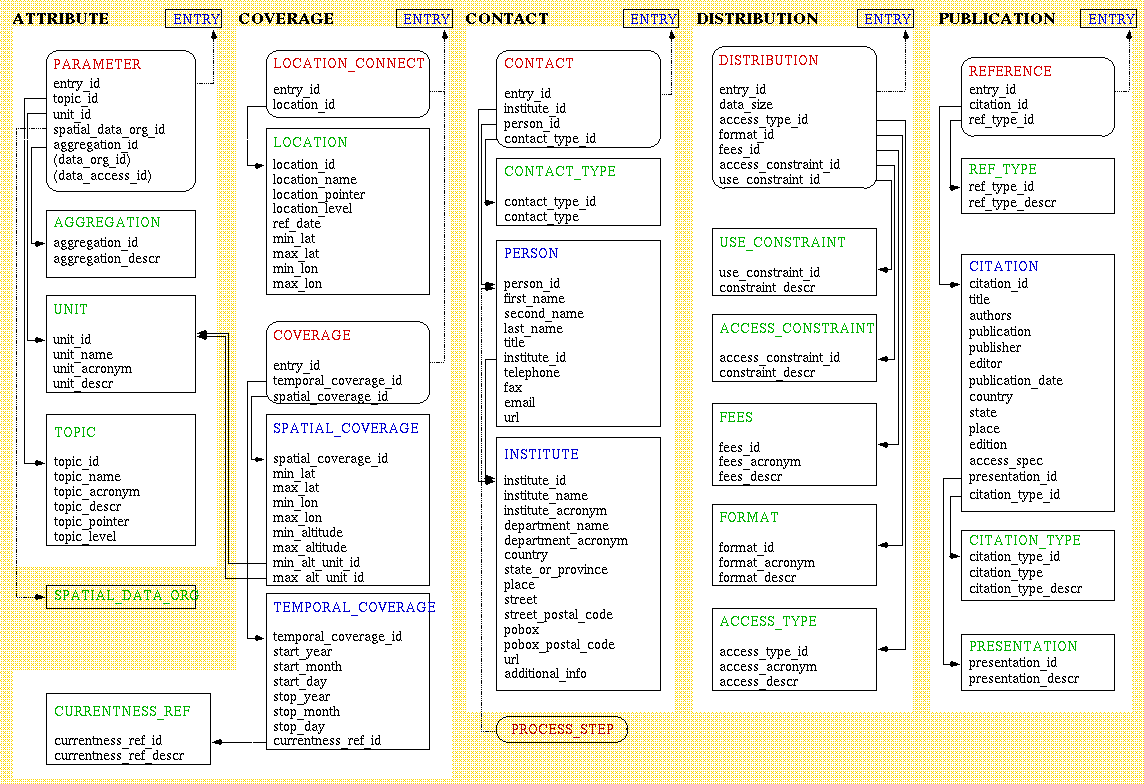The height and width of the screenshot is (784, 1144).
Task: Open the CURRENTNESS_REF table title
Action: (122, 711)
